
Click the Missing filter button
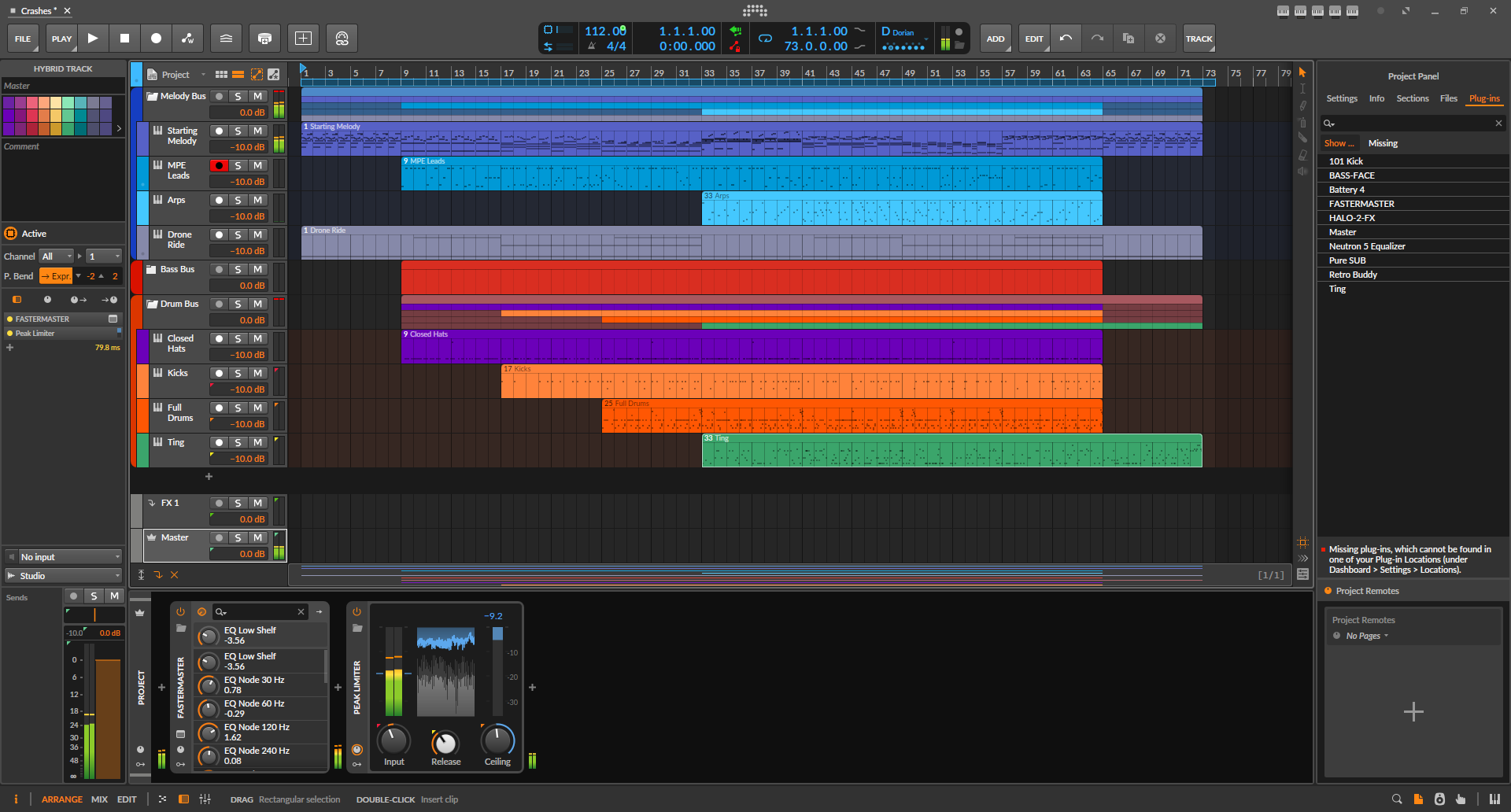(1383, 143)
